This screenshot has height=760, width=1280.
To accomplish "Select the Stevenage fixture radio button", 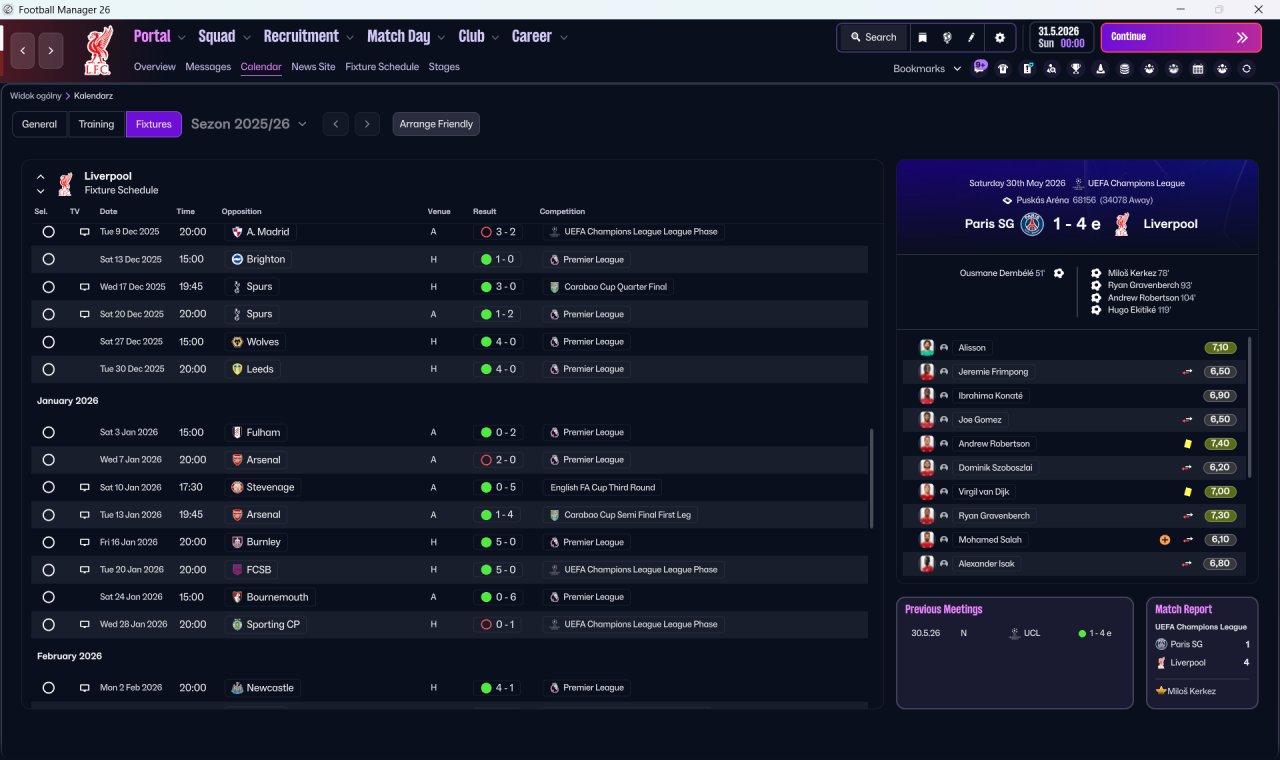I will tap(48, 487).
